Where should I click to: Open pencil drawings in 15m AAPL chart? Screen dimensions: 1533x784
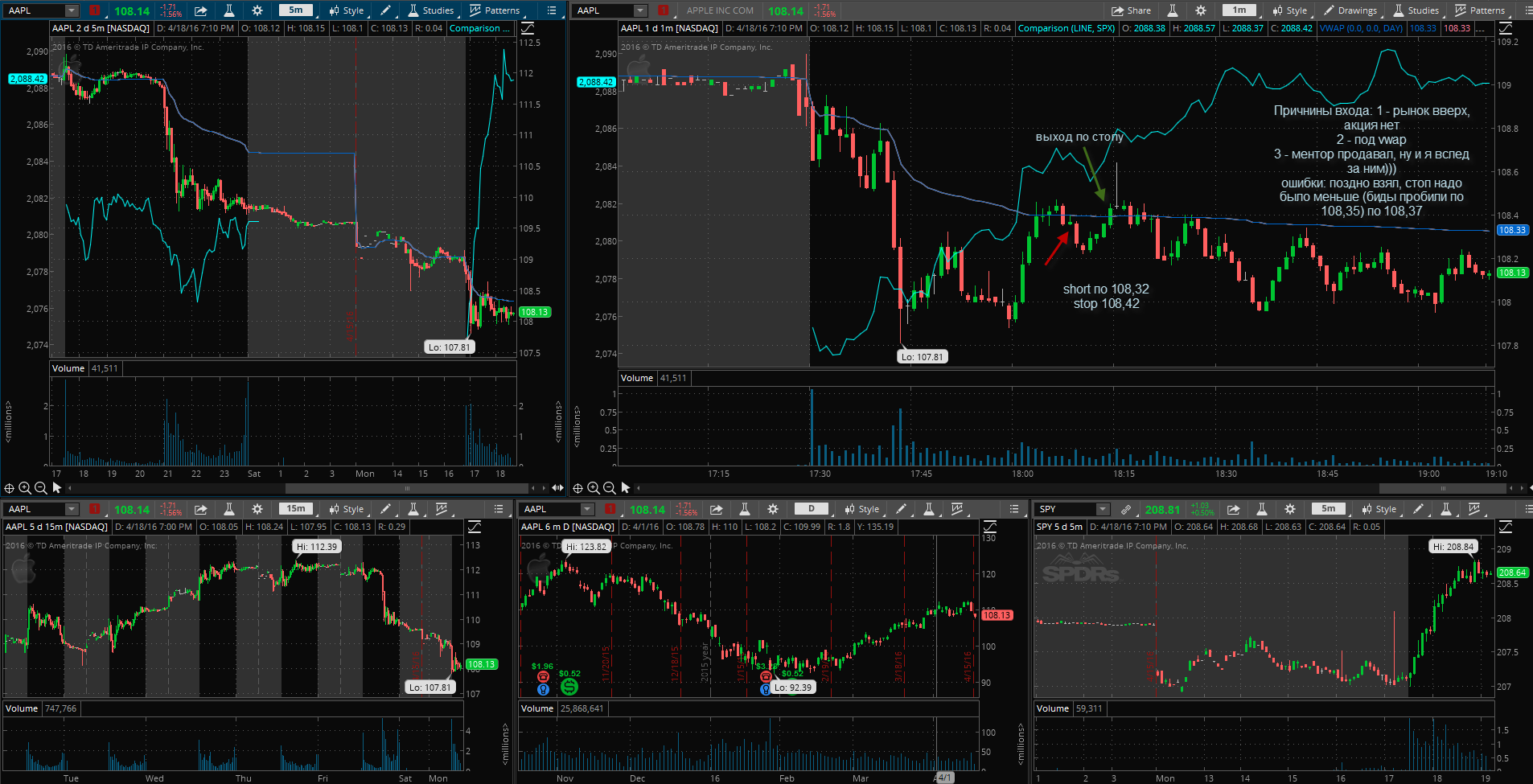[x=387, y=509]
